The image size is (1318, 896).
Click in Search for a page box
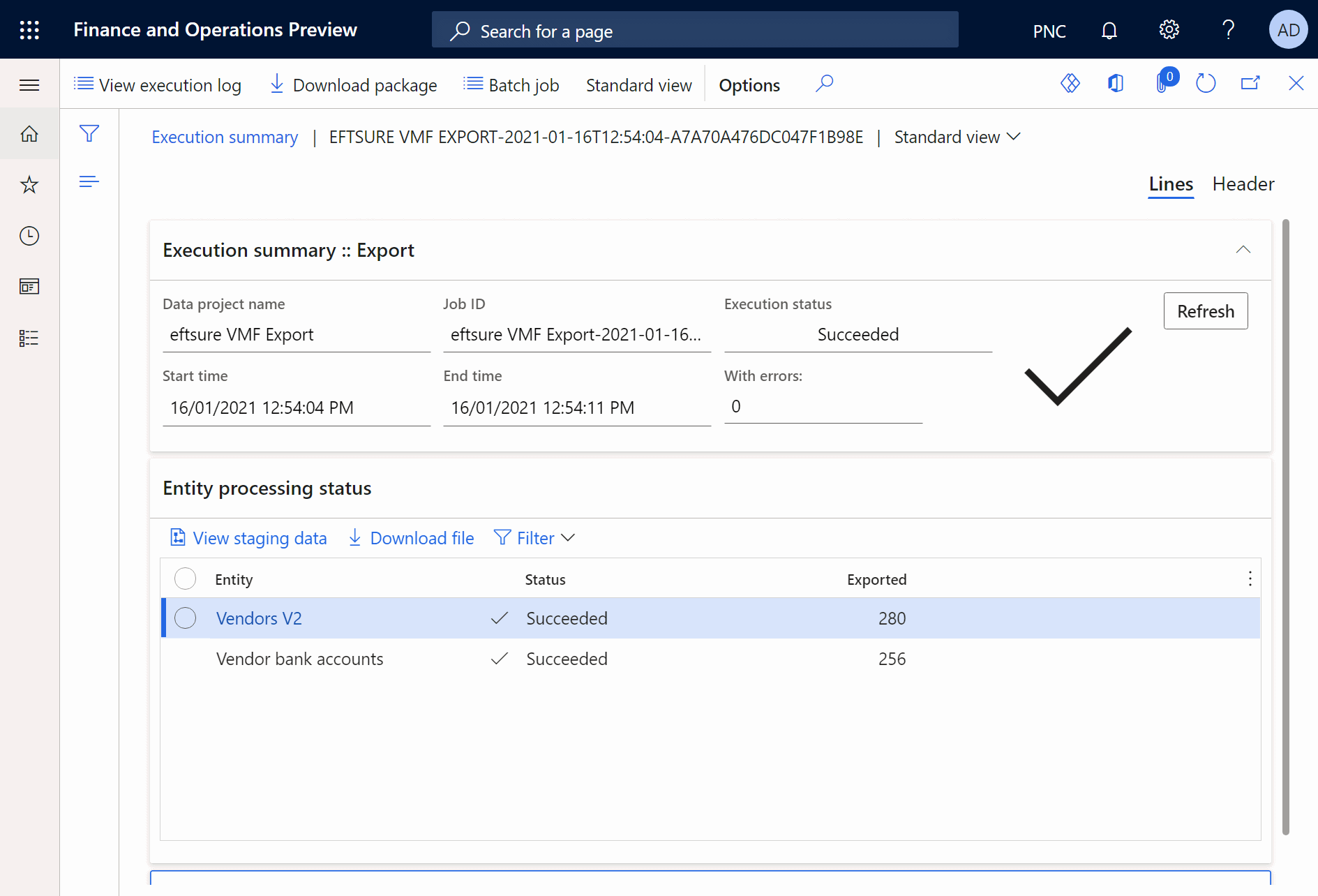point(695,31)
